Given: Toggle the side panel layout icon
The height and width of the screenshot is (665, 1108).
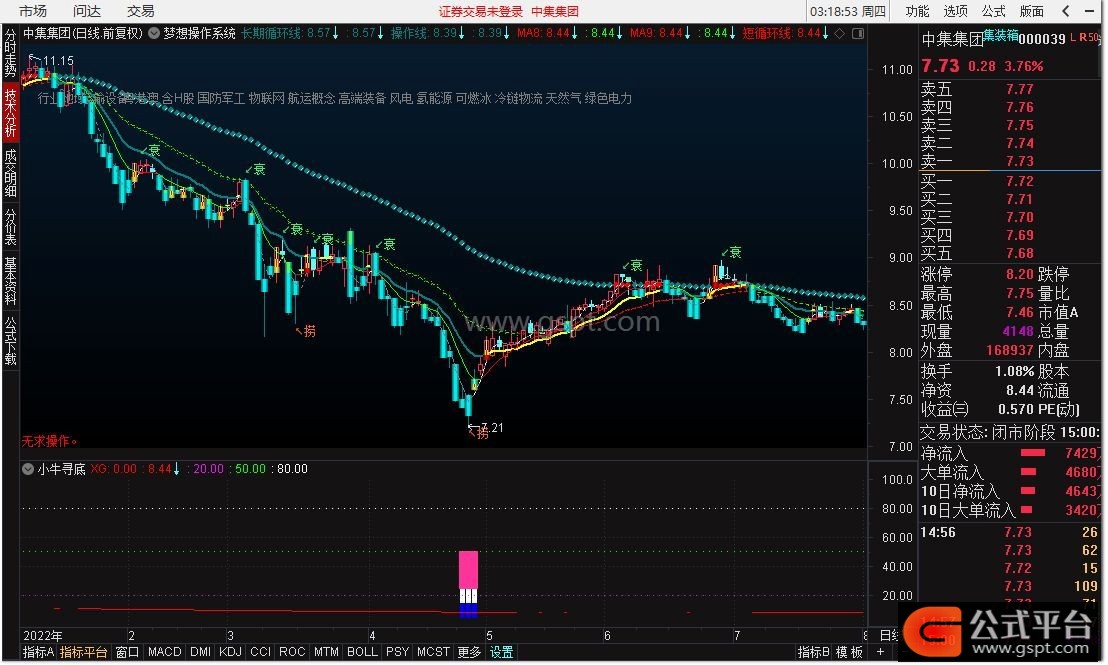Looking at the screenshot, I should [x=858, y=33].
